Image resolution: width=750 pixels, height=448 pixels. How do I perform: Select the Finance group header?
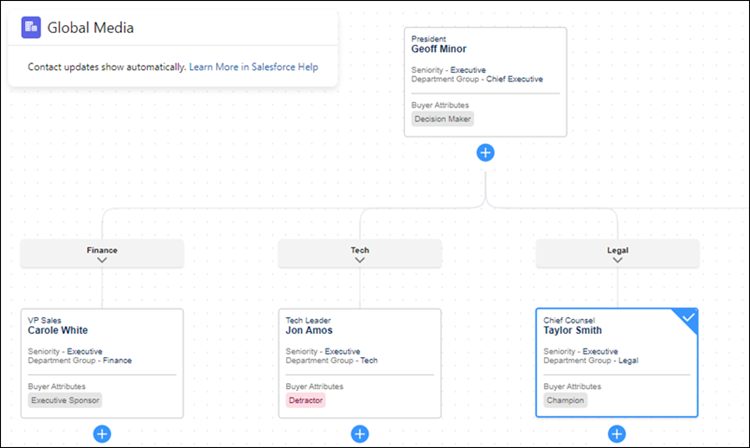102,249
